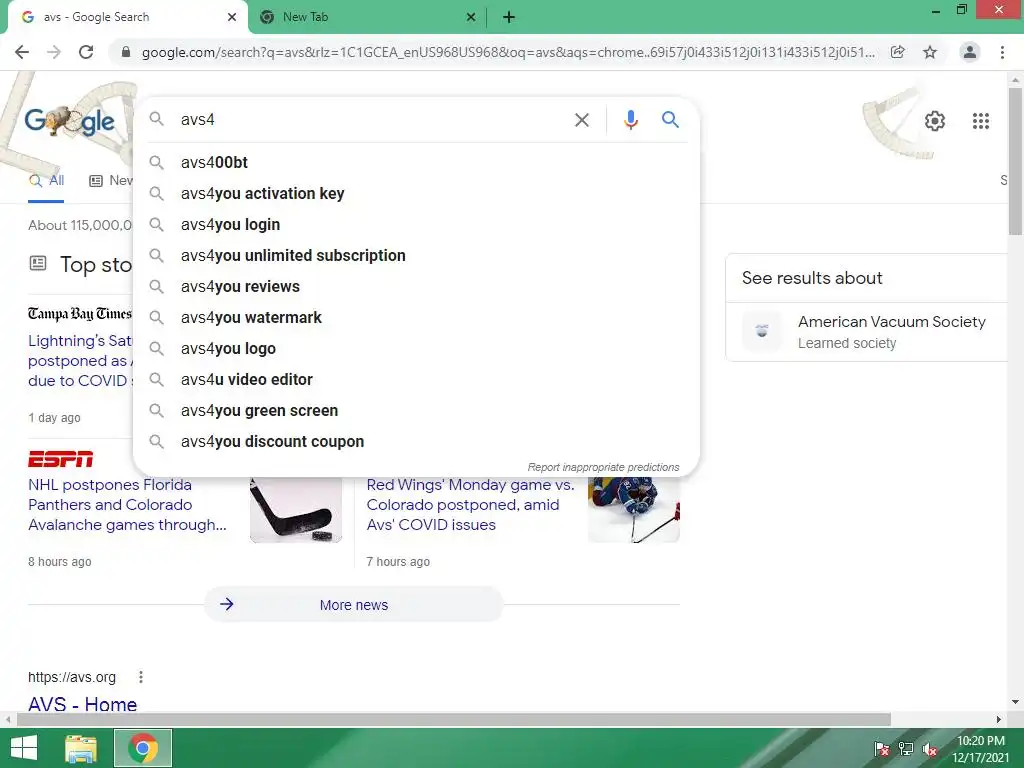Choose suggestion avs4you green screen
The image size is (1024, 768).
click(416, 411)
